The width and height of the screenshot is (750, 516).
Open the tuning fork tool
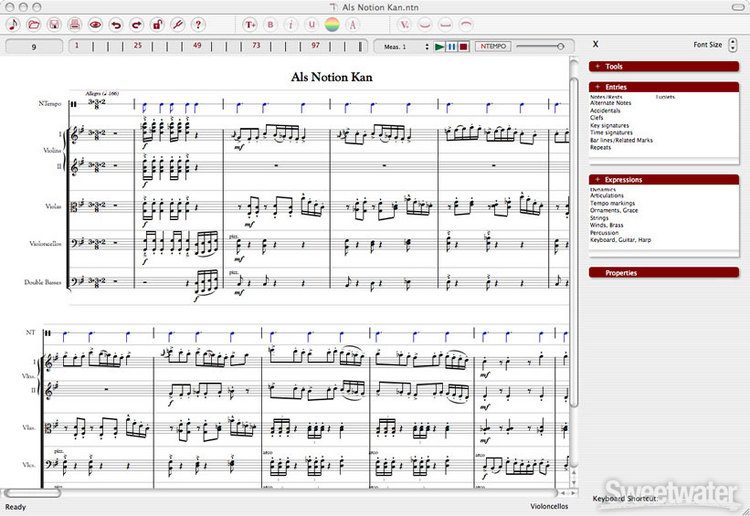pyautogui.click(x=177, y=24)
